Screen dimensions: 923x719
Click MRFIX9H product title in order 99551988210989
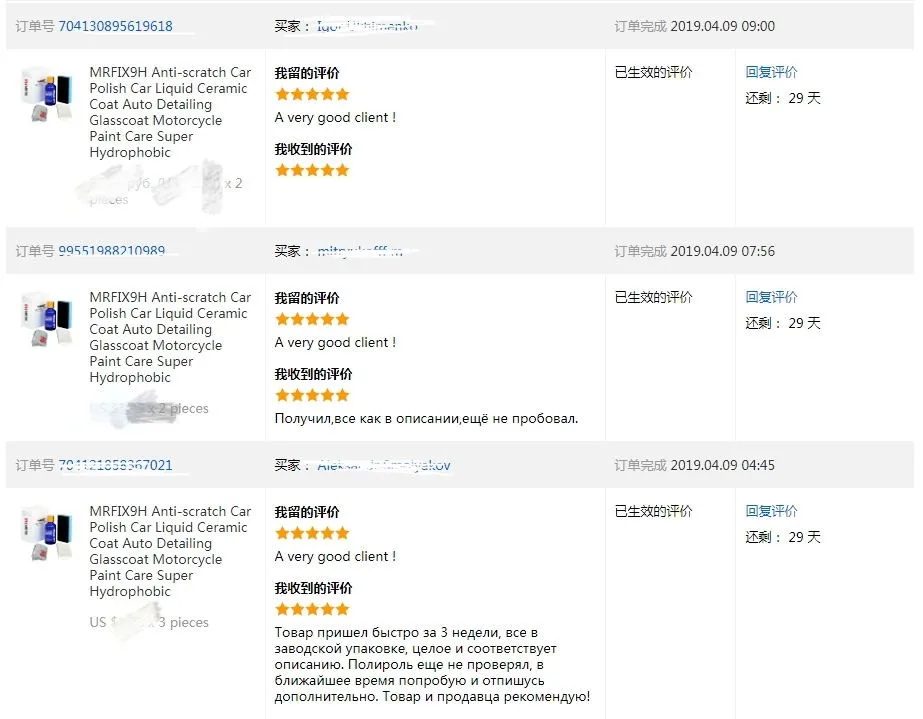[x=169, y=337]
